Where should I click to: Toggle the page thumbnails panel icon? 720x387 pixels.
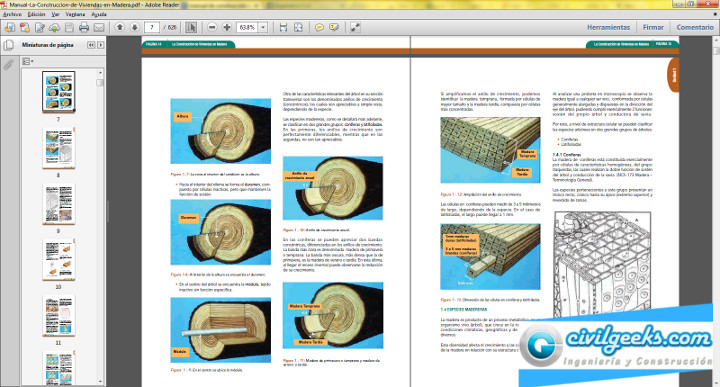[x=9, y=45]
